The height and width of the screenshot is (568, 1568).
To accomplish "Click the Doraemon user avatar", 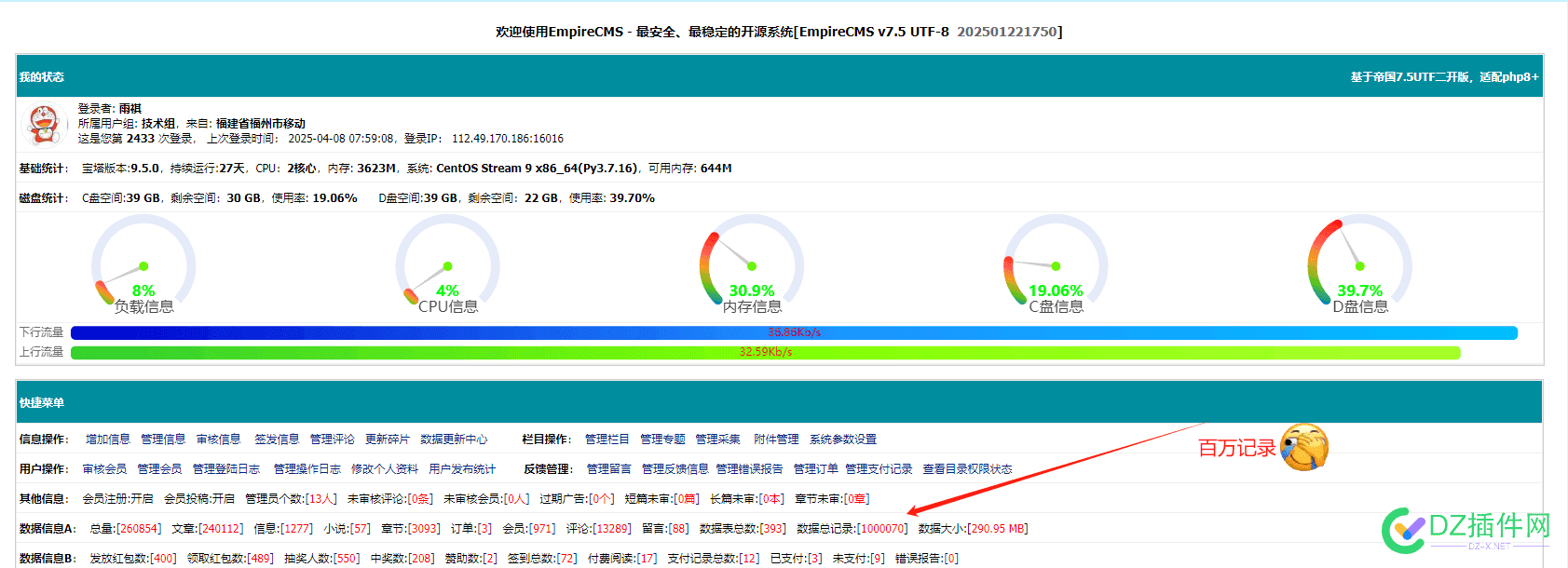I will point(43,125).
